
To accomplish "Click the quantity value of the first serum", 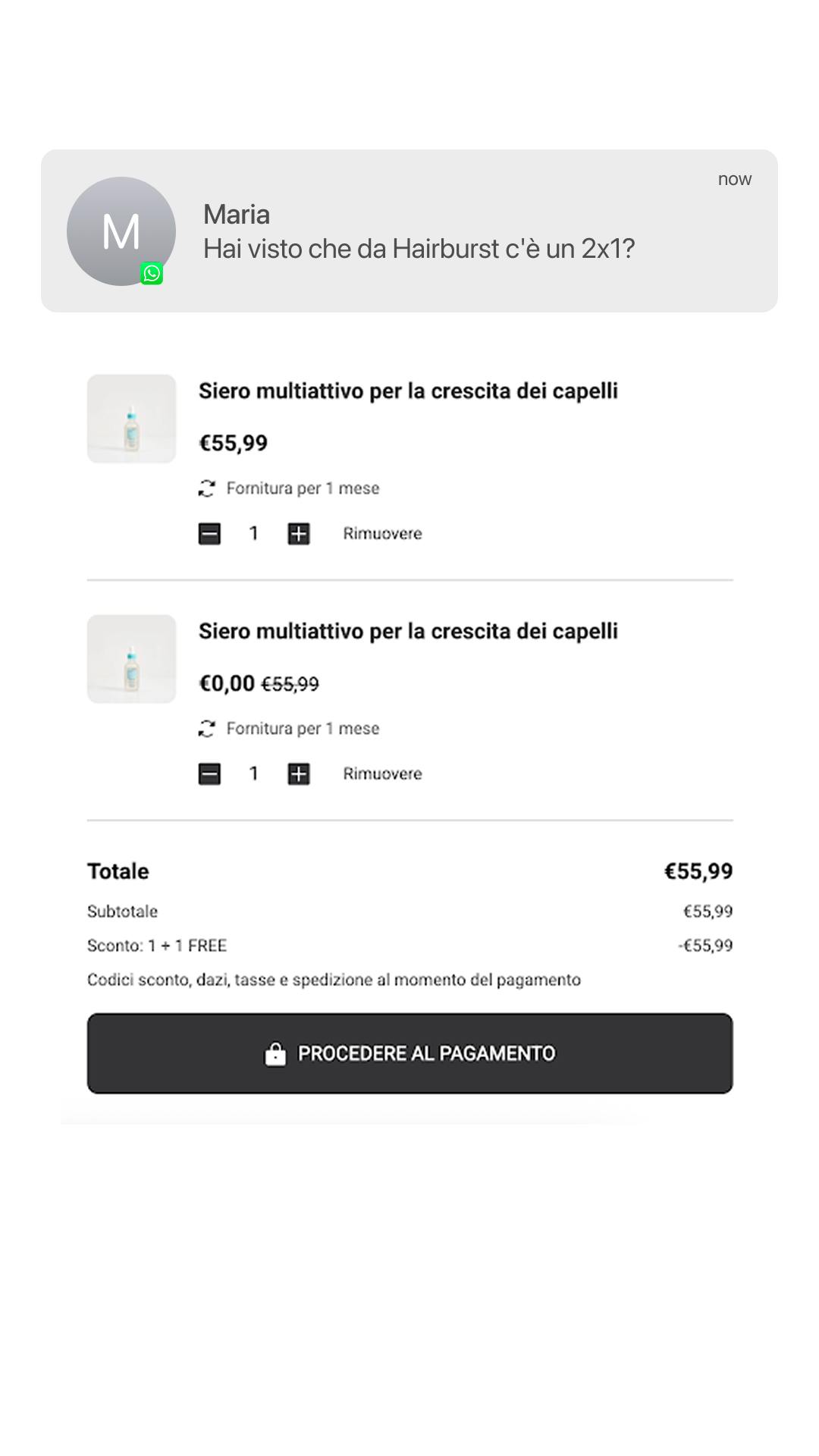I will click(x=254, y=534).
